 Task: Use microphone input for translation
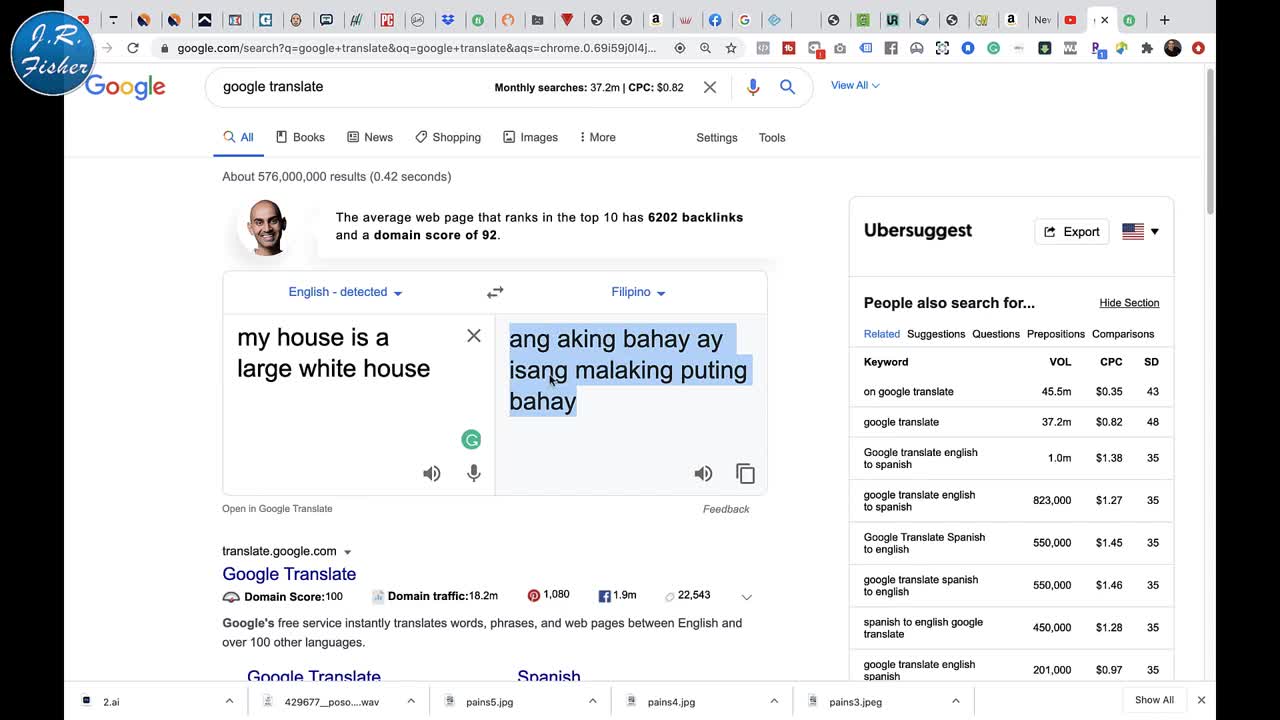[x=474, y=474]
